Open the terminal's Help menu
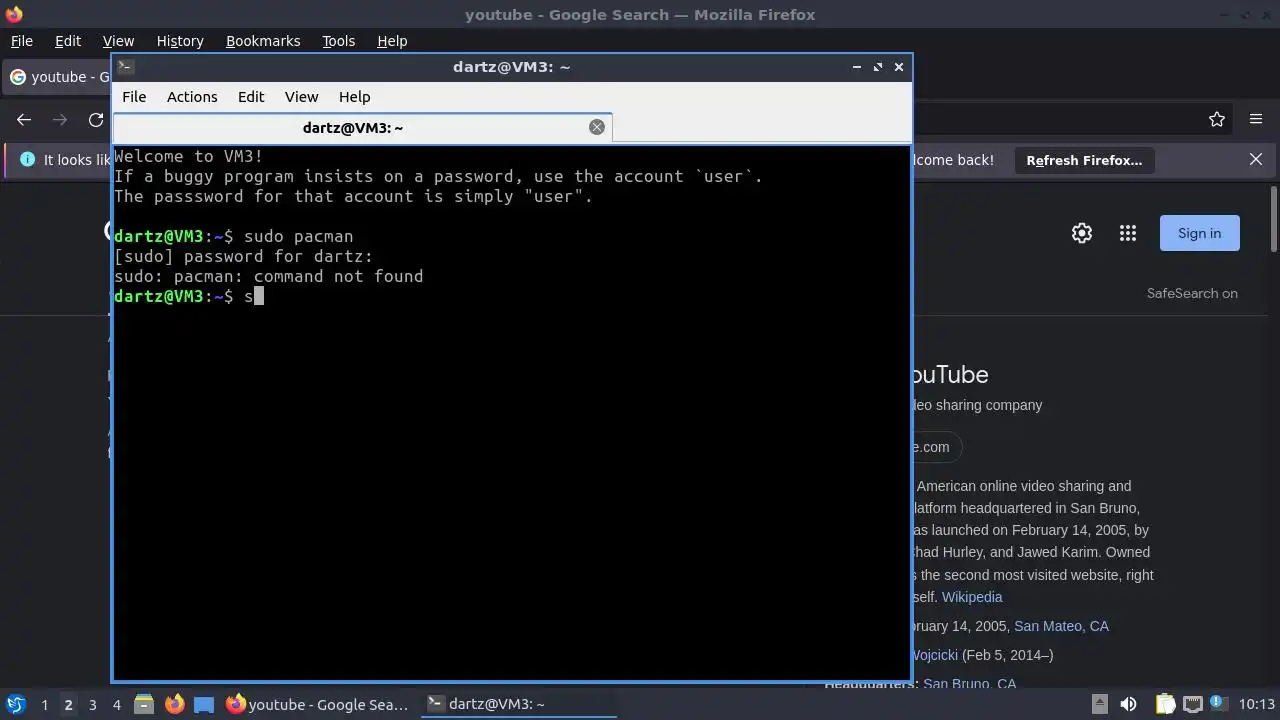Viewport: 1280px width, 720px height. [355, 97]
